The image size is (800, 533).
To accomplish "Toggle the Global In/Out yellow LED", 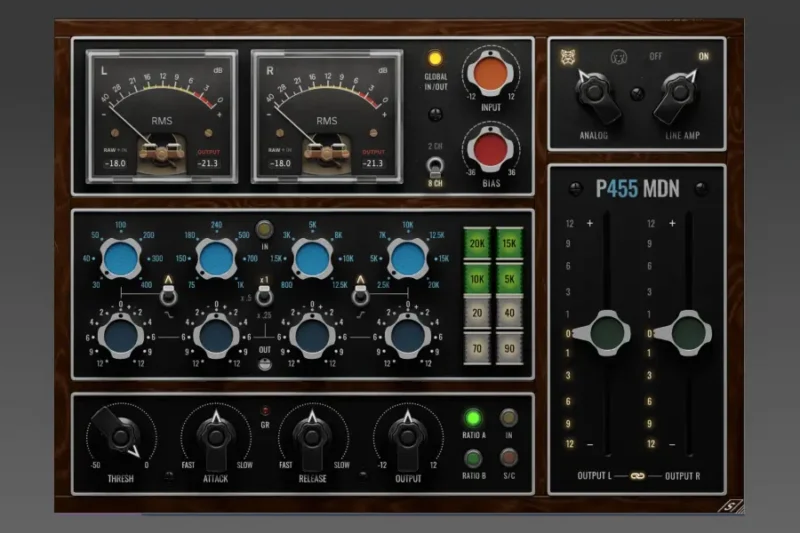I will 435,59.
